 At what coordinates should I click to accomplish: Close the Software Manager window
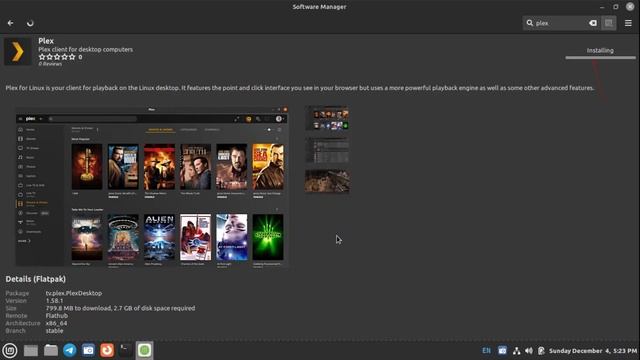pos(630,7)
